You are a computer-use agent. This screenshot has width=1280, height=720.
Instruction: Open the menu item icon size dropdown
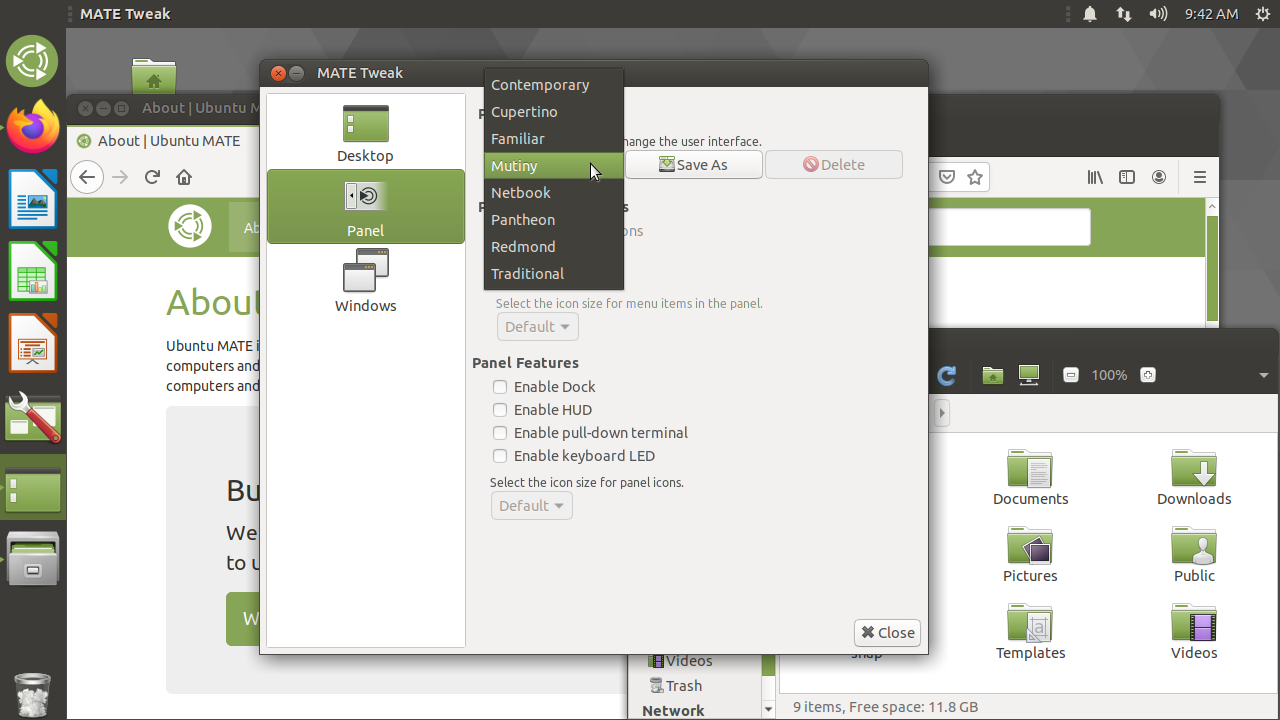point(538,327)
